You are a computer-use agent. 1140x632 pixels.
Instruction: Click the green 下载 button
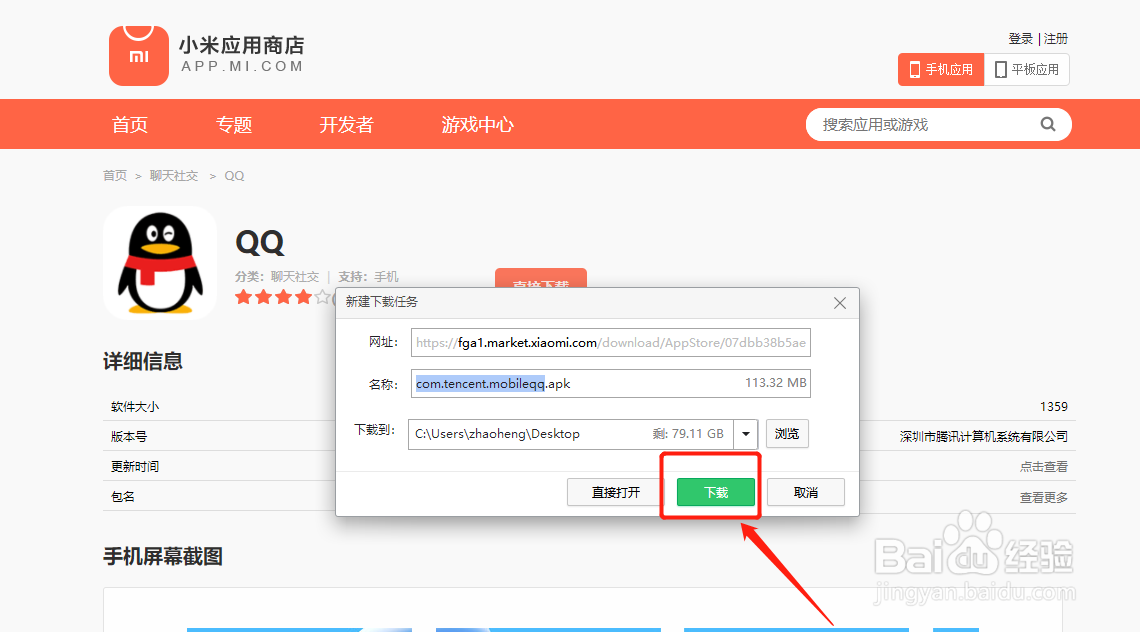click(x=715, y=492)
